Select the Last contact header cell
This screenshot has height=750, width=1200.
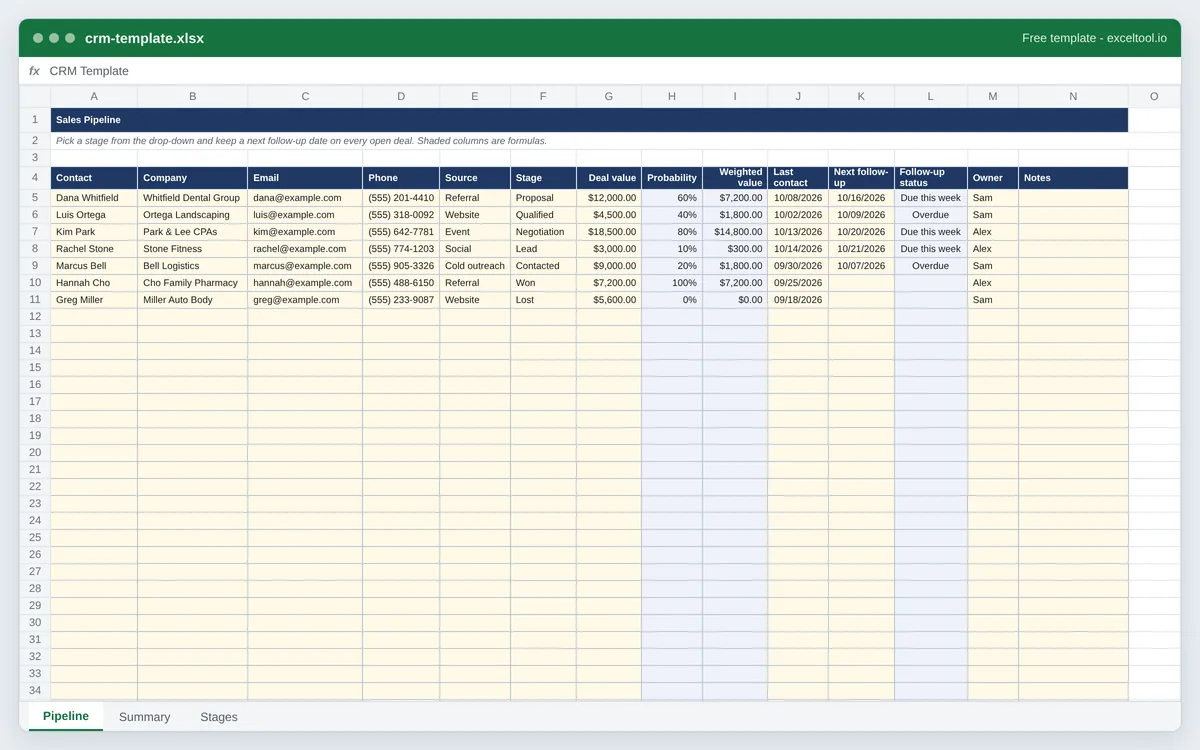[798, 178]
